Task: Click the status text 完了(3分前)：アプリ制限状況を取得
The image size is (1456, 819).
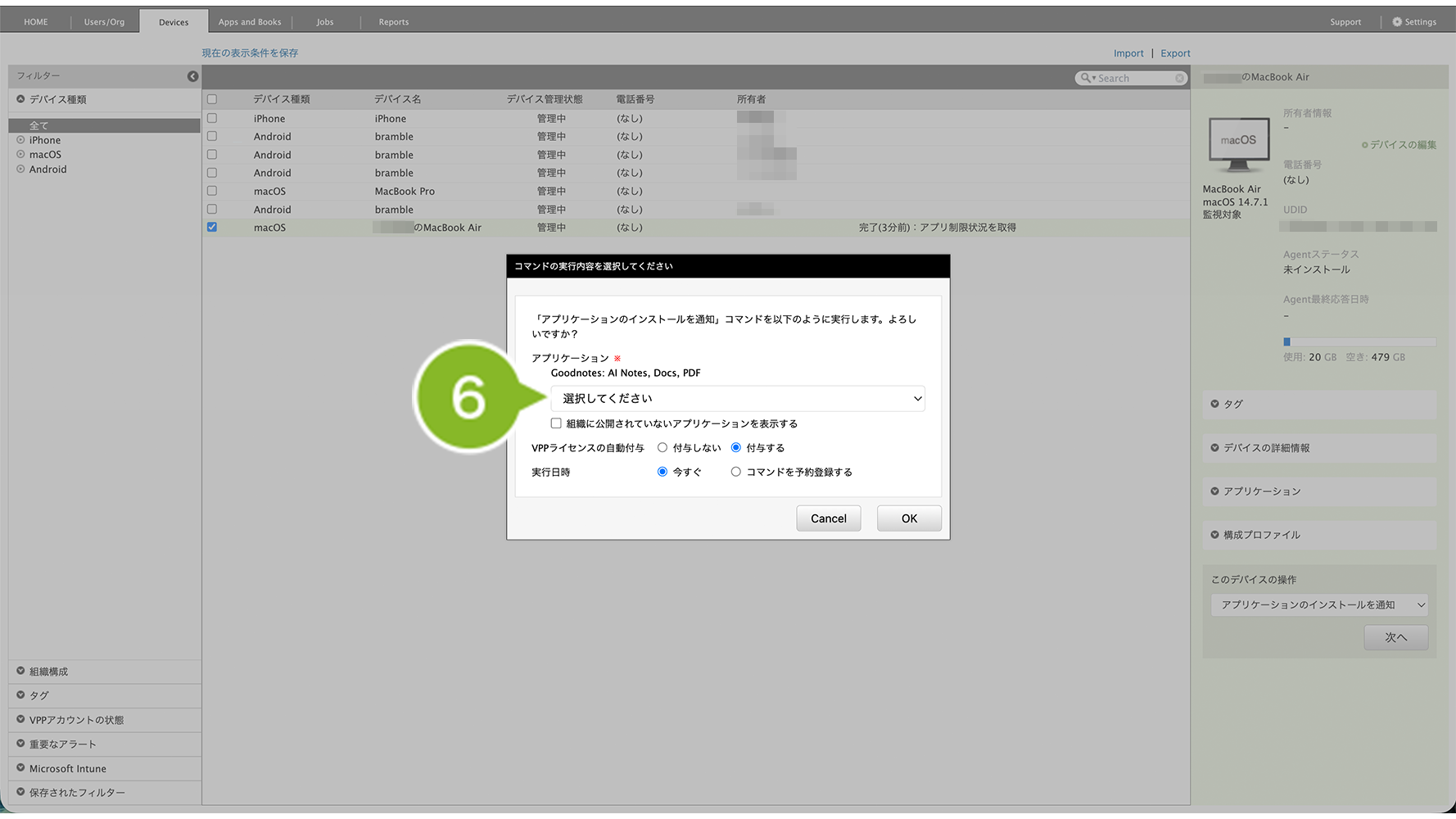Action: (x=937, y=228)
